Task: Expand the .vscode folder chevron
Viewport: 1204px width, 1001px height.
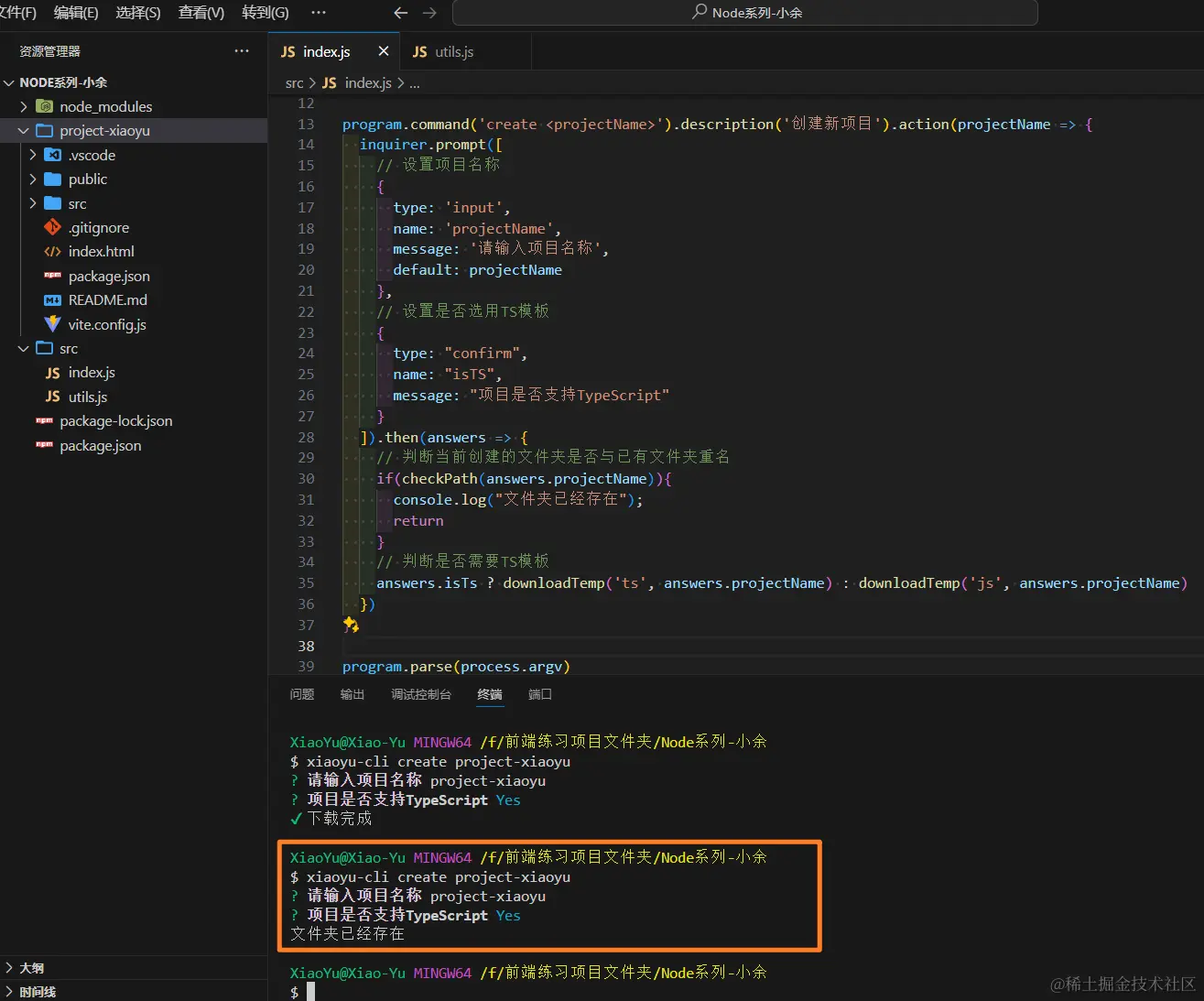Action: (x=33, y=155)
